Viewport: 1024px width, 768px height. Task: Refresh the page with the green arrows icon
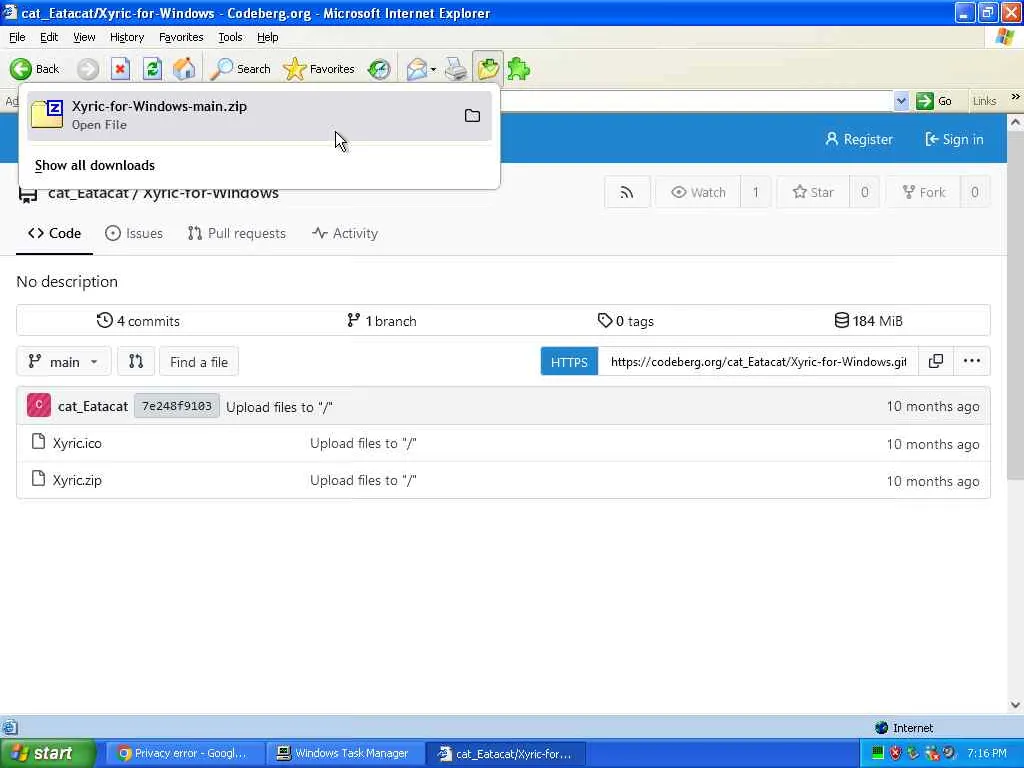(x=152, y=69)
